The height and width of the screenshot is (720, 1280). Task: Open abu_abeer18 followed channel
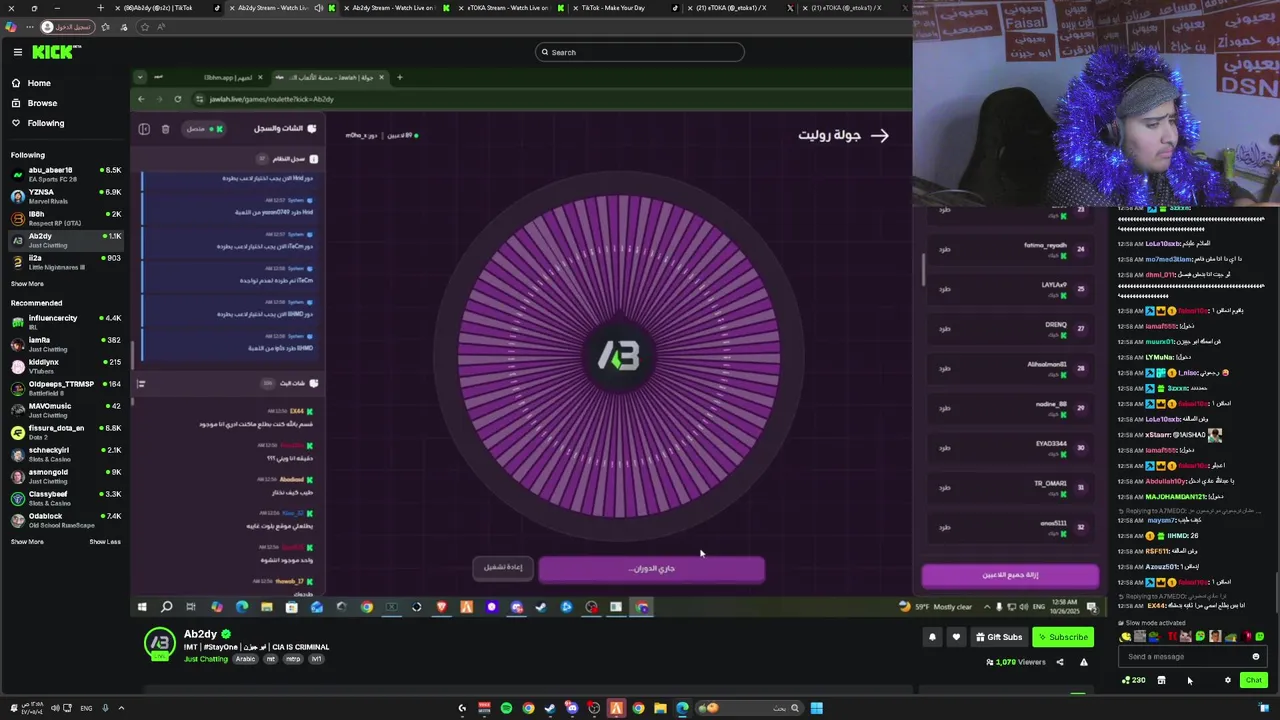pos(65,174)
